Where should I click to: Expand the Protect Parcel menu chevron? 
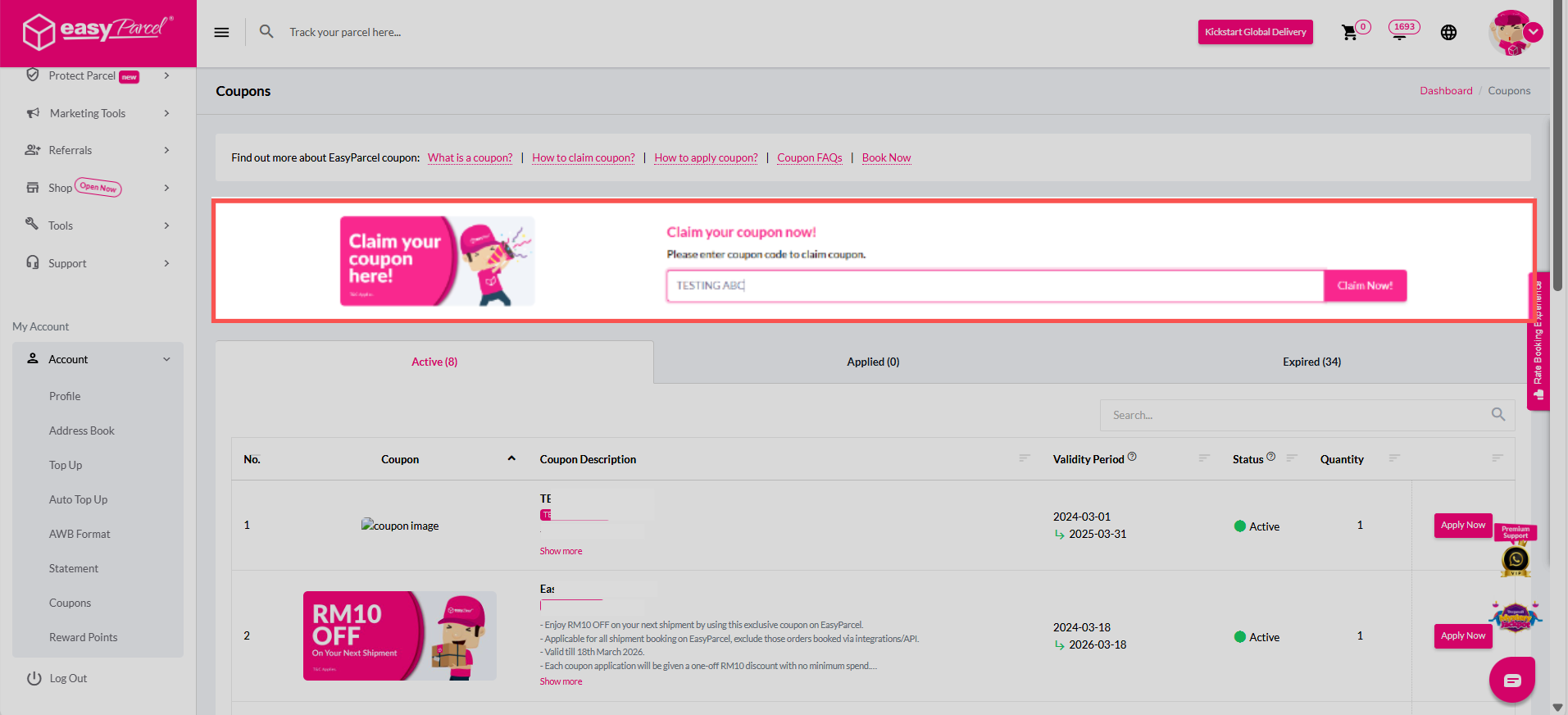click(166, 75)
